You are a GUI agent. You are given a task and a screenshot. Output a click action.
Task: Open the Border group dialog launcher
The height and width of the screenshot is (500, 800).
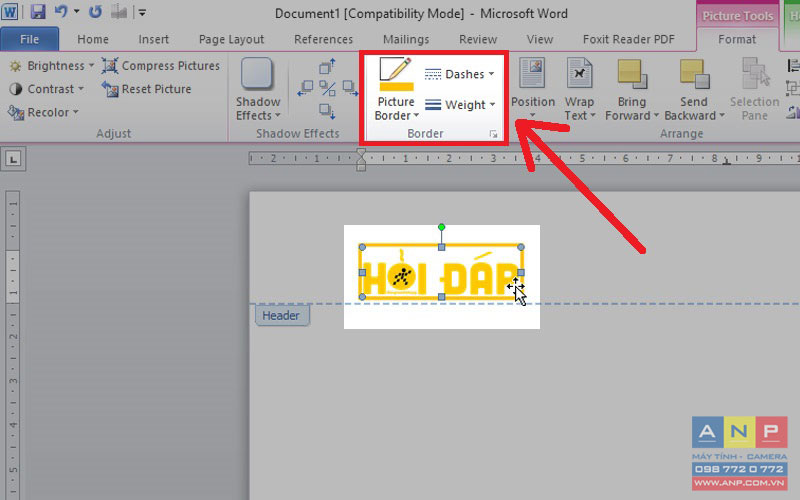493,134
